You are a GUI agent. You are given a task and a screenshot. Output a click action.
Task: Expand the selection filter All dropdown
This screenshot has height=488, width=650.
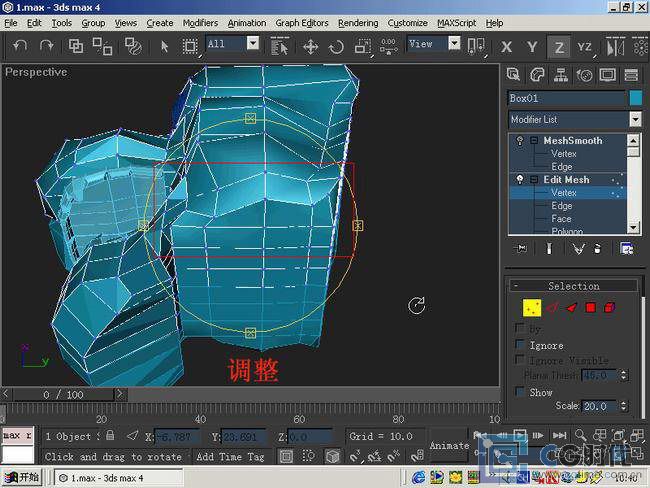[x=252, y=43]
